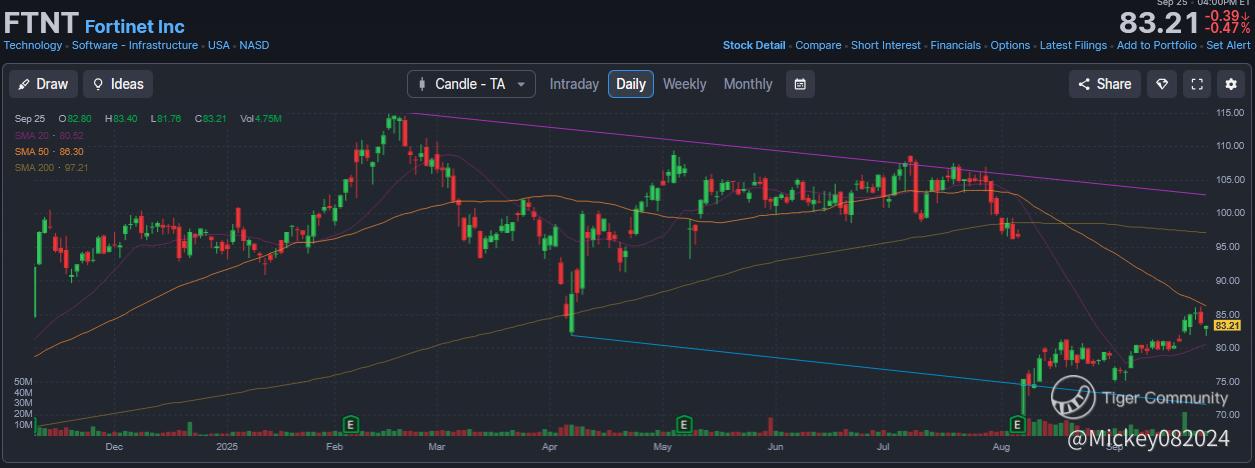Open the USA country link
Image resolution: width=1255 pixels, height=468 pixels.
tap(218, 45)
